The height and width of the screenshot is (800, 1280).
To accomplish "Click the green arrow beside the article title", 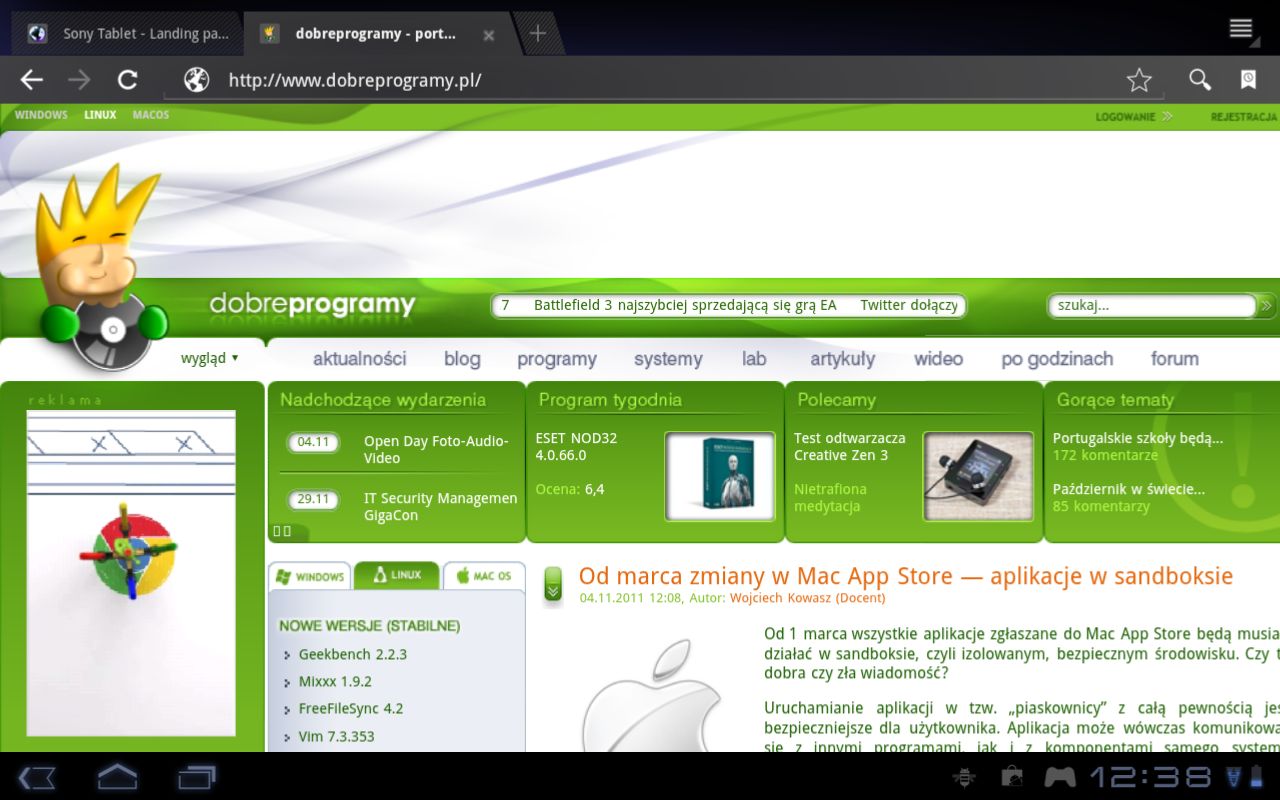I will click(x=553, y=586).
